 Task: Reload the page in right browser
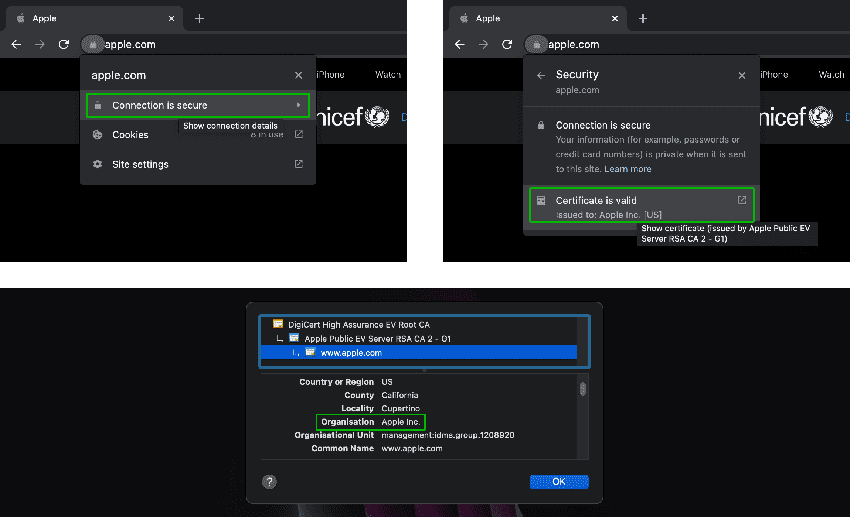point(507,44)
